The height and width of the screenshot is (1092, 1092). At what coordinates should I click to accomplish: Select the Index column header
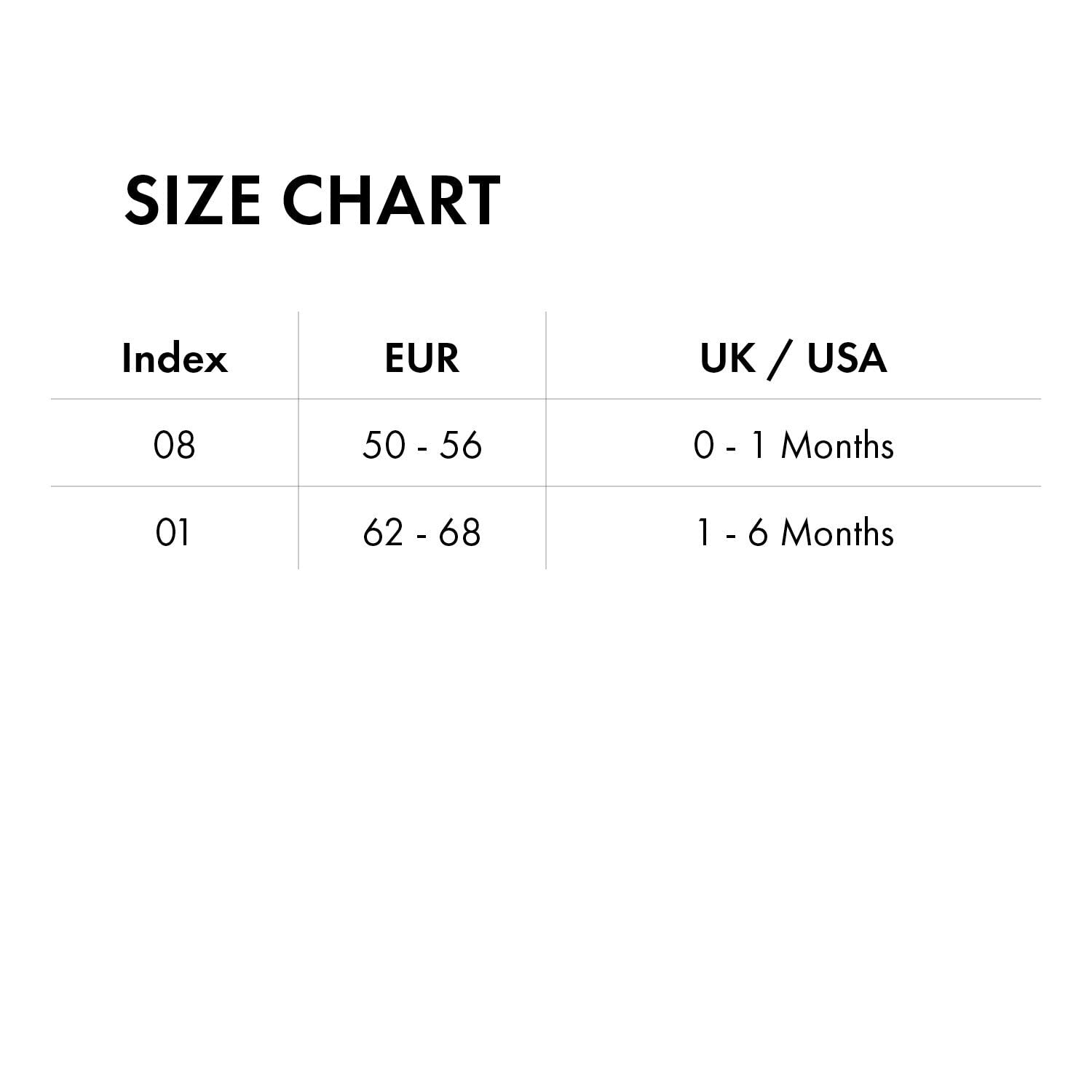[175, 358]
